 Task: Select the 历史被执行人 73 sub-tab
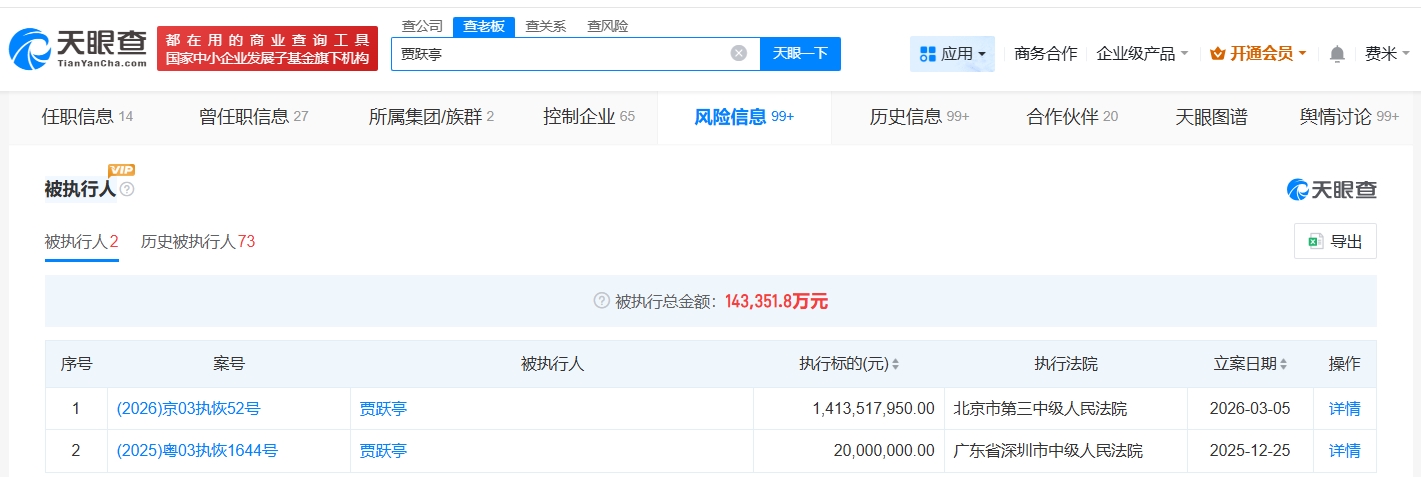coord(198,242)
